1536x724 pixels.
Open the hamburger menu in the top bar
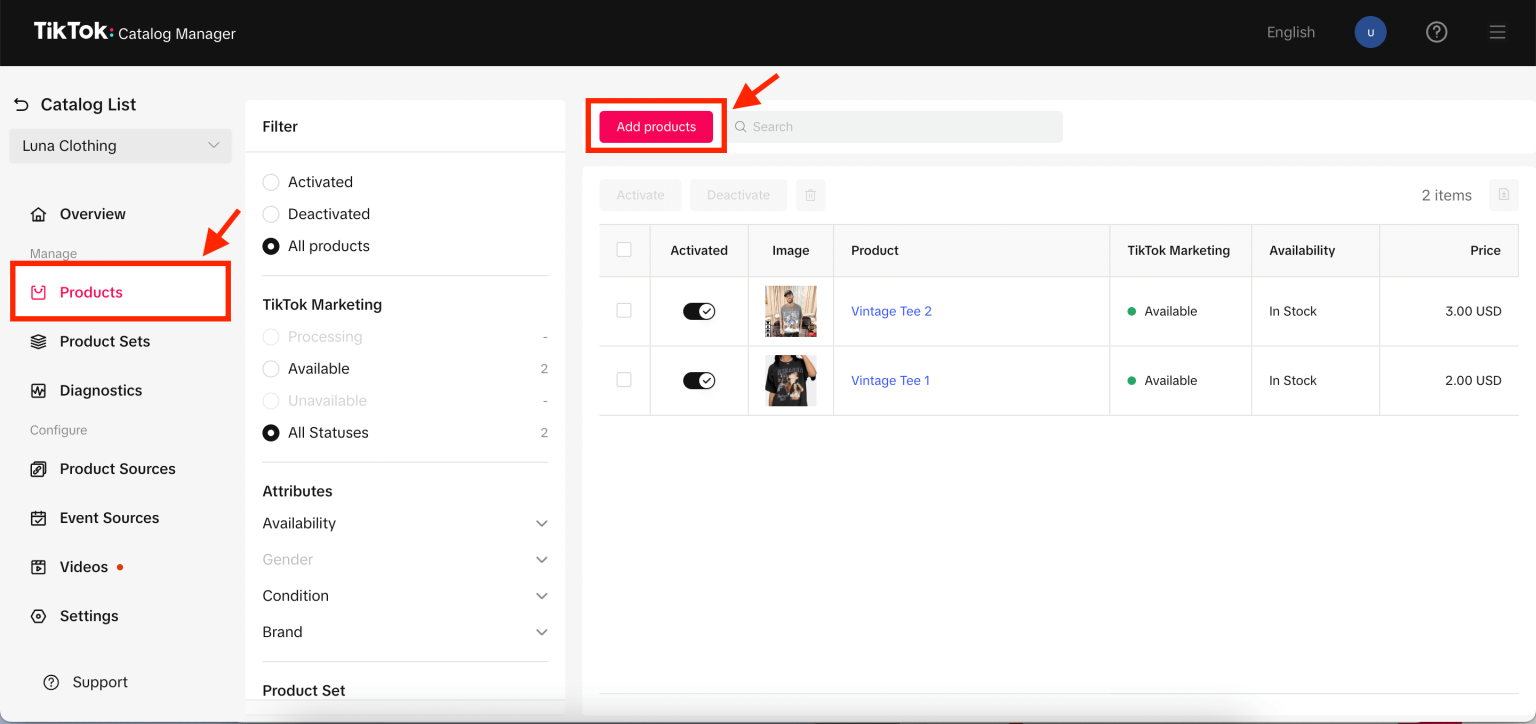[x=1497, y=32]
